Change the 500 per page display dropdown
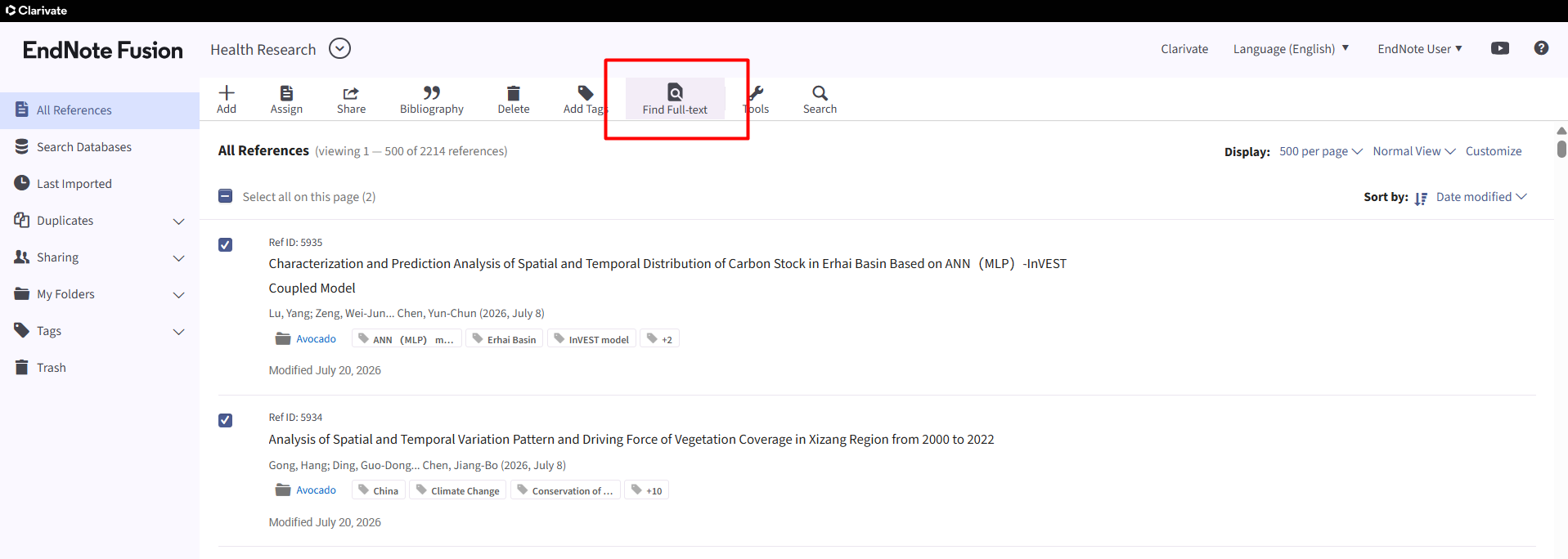Screen dimensions: 1568x559 click(1321, 151)
